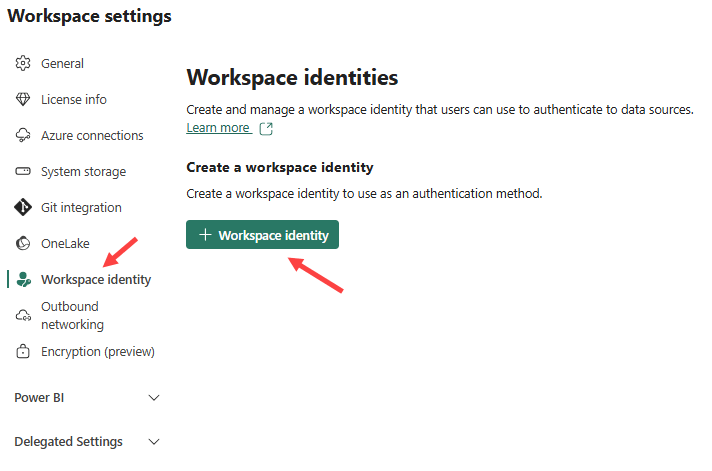This screenshot has width=712, height=471.
Task: Select System storage in the sidebar
Action: pos(83,172)
